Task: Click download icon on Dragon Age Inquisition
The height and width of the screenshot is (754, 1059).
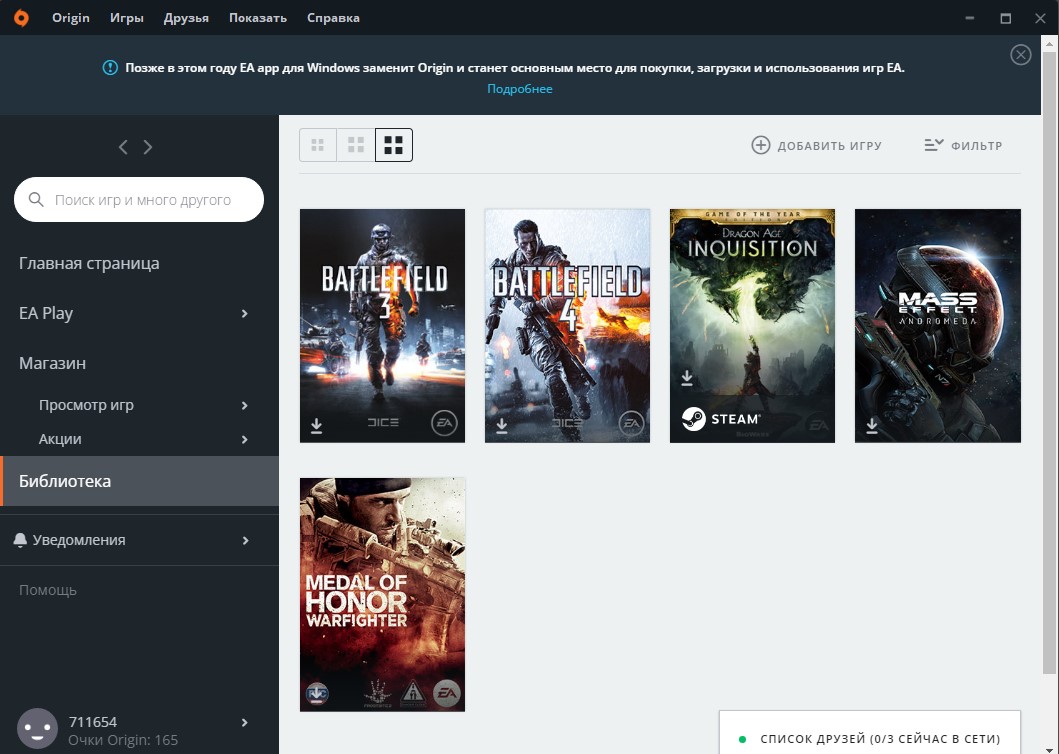Action: point(687,378)
